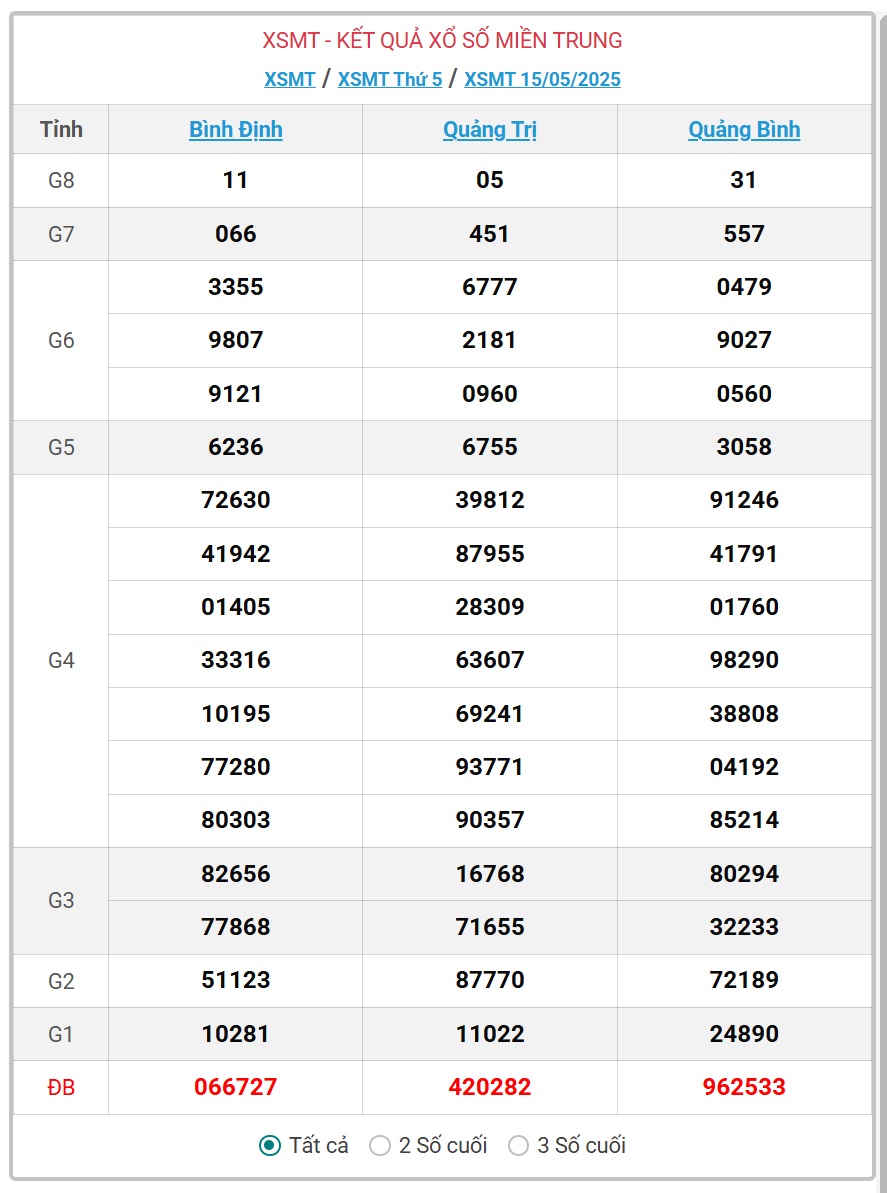This screenshot has height=1193, width=887.
Task: Click the Quảng Trị special prize 420282
Action: [490, 1087]
